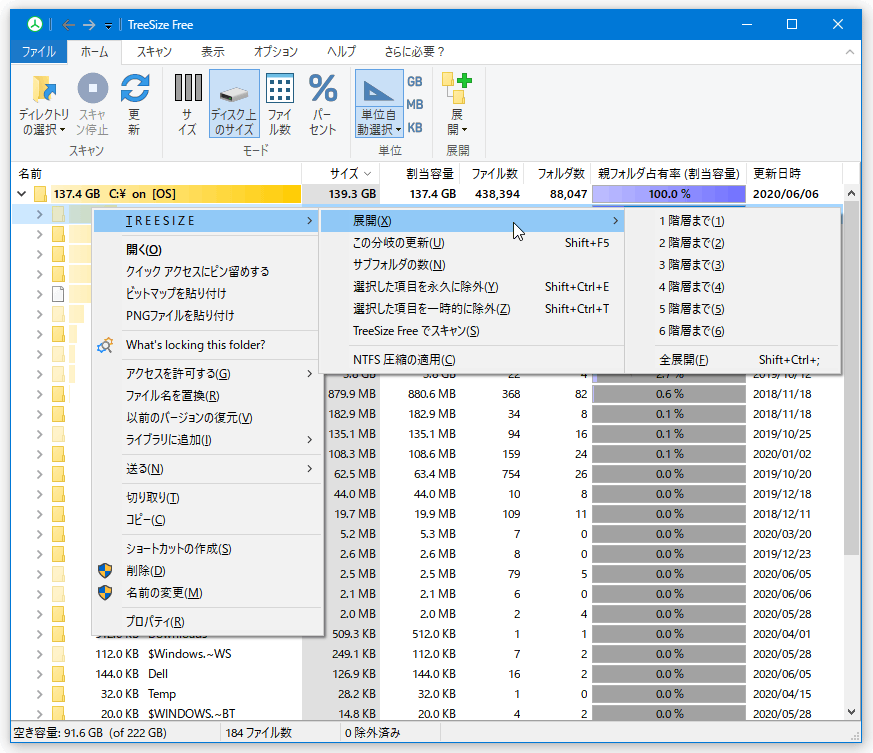Expand the $Windows.~WS folder node

point(40,654)
